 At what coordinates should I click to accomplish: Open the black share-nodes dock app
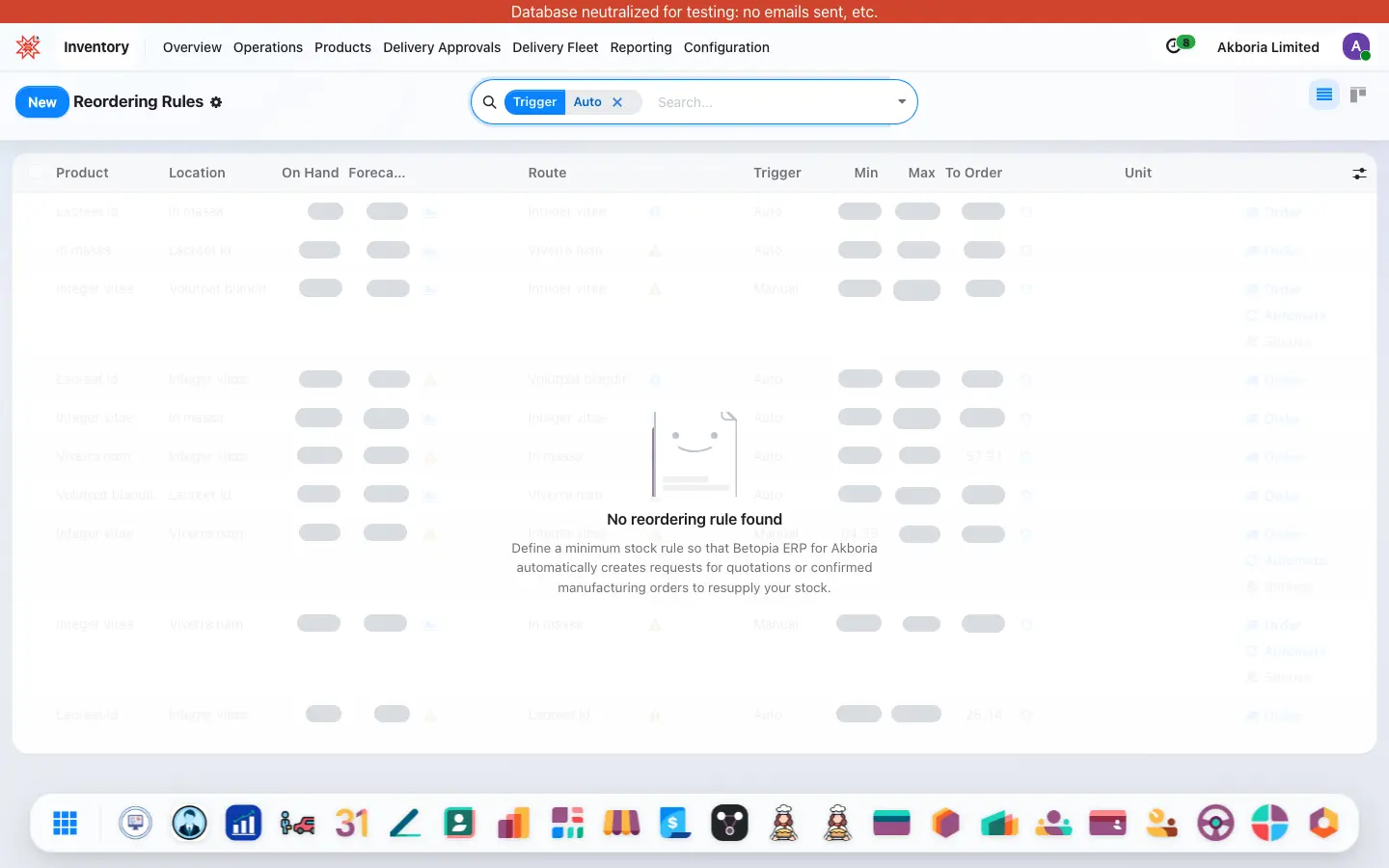click(730, 823)
